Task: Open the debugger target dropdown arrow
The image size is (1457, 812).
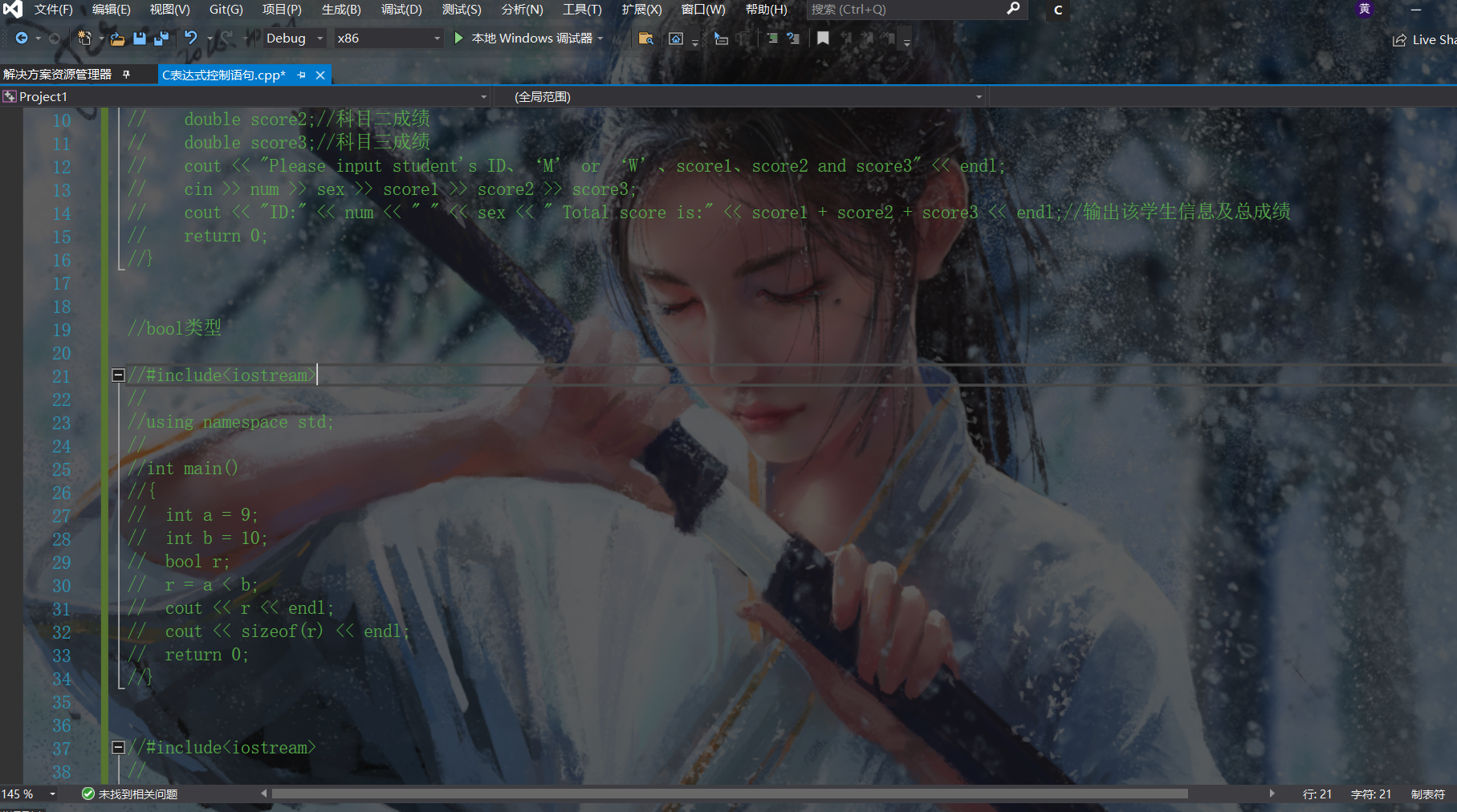Action: pos(600,39)
